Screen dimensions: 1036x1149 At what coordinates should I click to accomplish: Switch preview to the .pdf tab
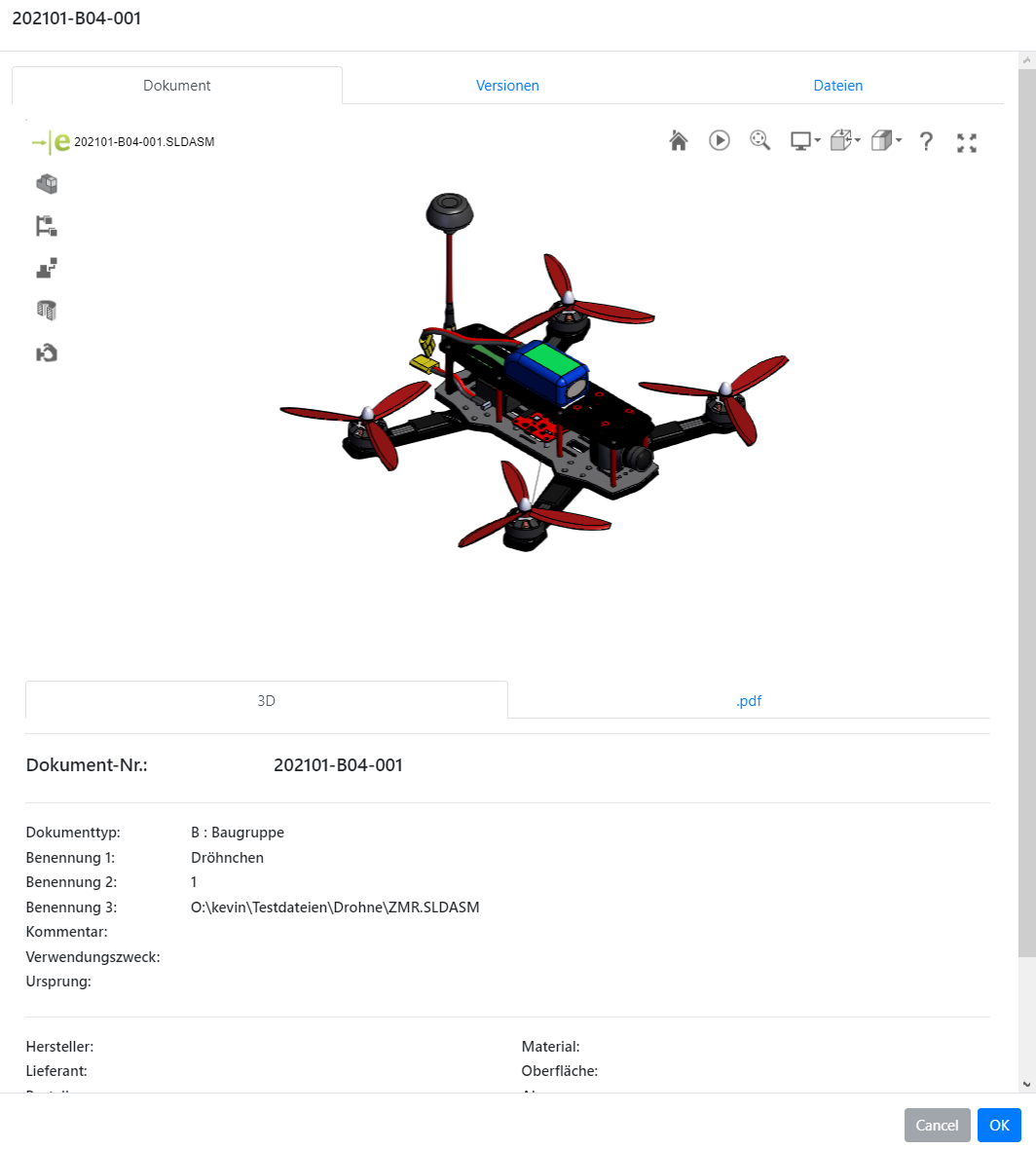coord(748,700)
